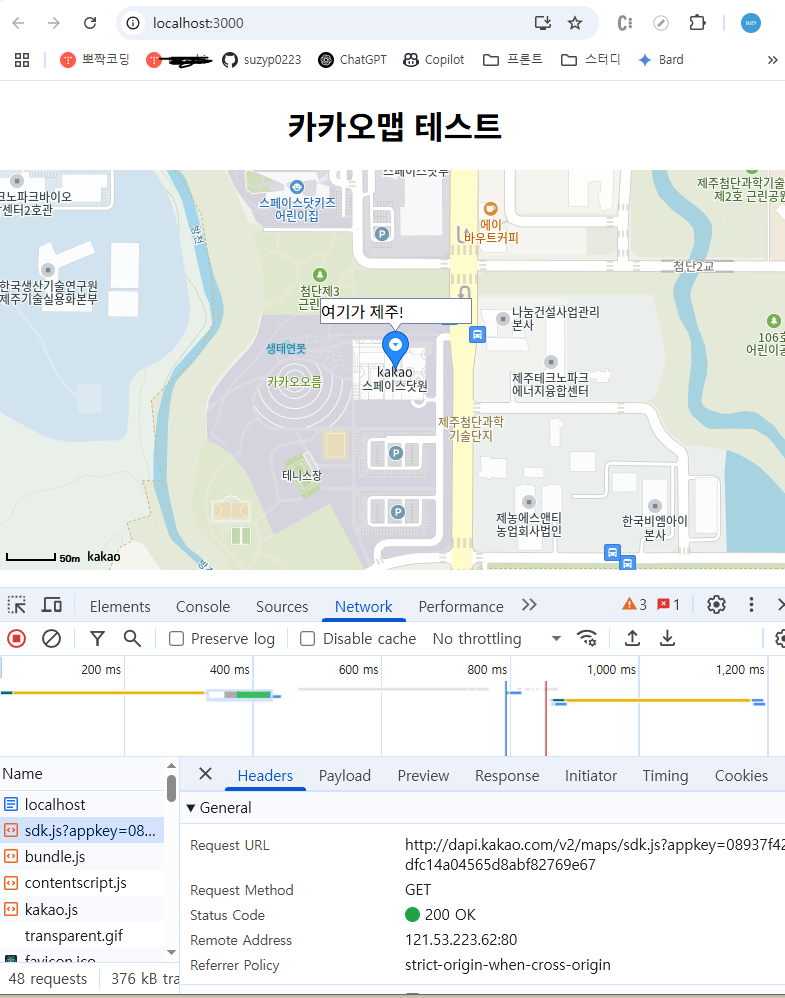Open the 뽀짝코딩 bookmark
Viewport: 785px width, 998px height.
tap(95, 60)
